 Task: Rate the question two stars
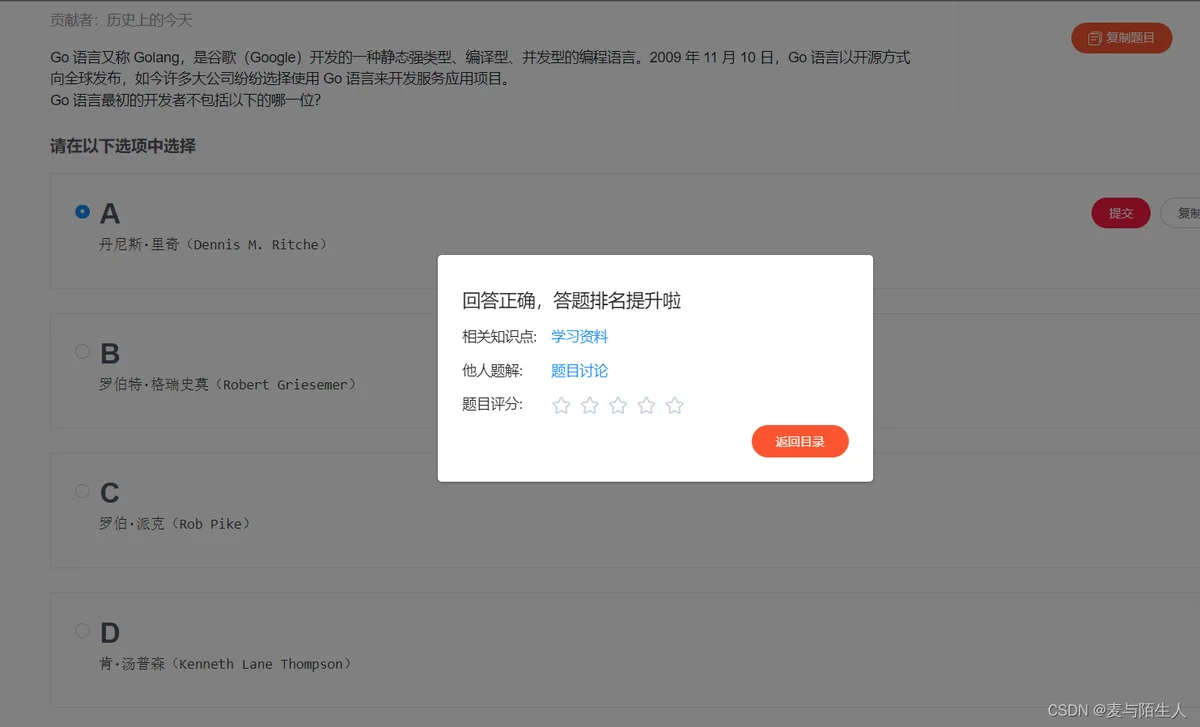coord(590,405)
